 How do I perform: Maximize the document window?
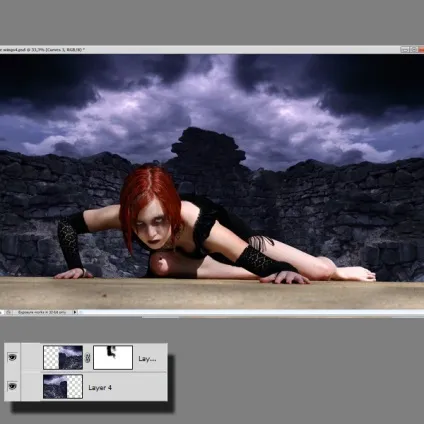(x=414, y=50)
